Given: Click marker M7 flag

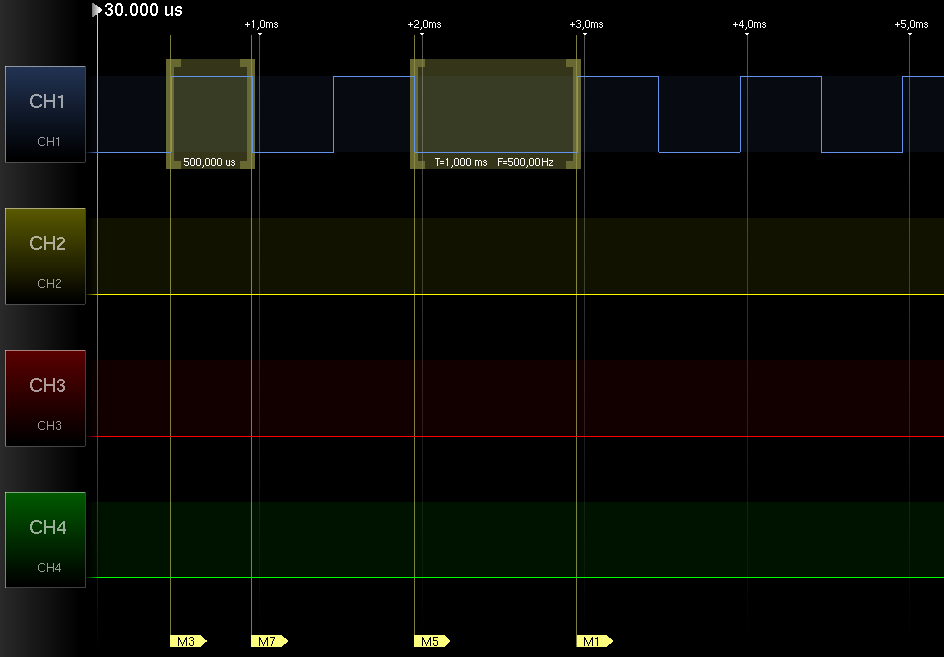Looking at the screenshot, I should [x=269, y=641].
